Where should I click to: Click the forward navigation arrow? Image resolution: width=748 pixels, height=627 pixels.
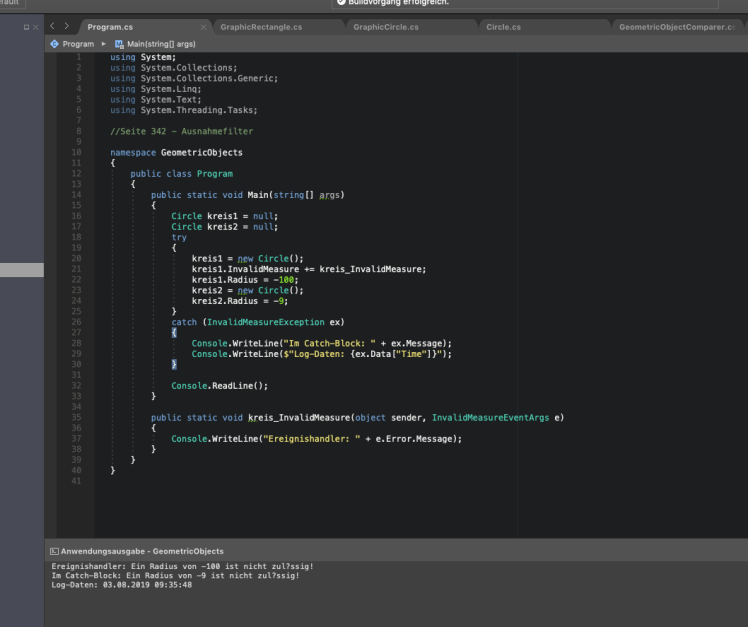pos(67,26)
